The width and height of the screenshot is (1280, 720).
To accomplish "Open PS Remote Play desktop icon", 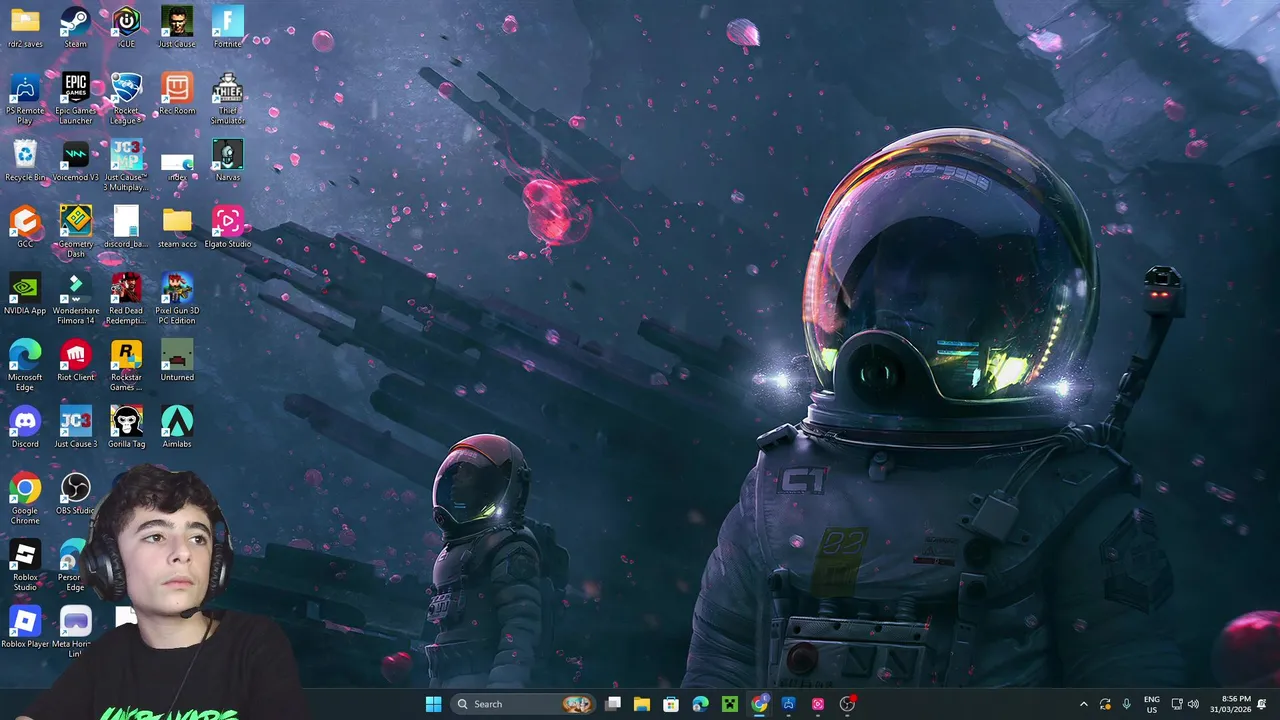I will (x=25, y=98).
